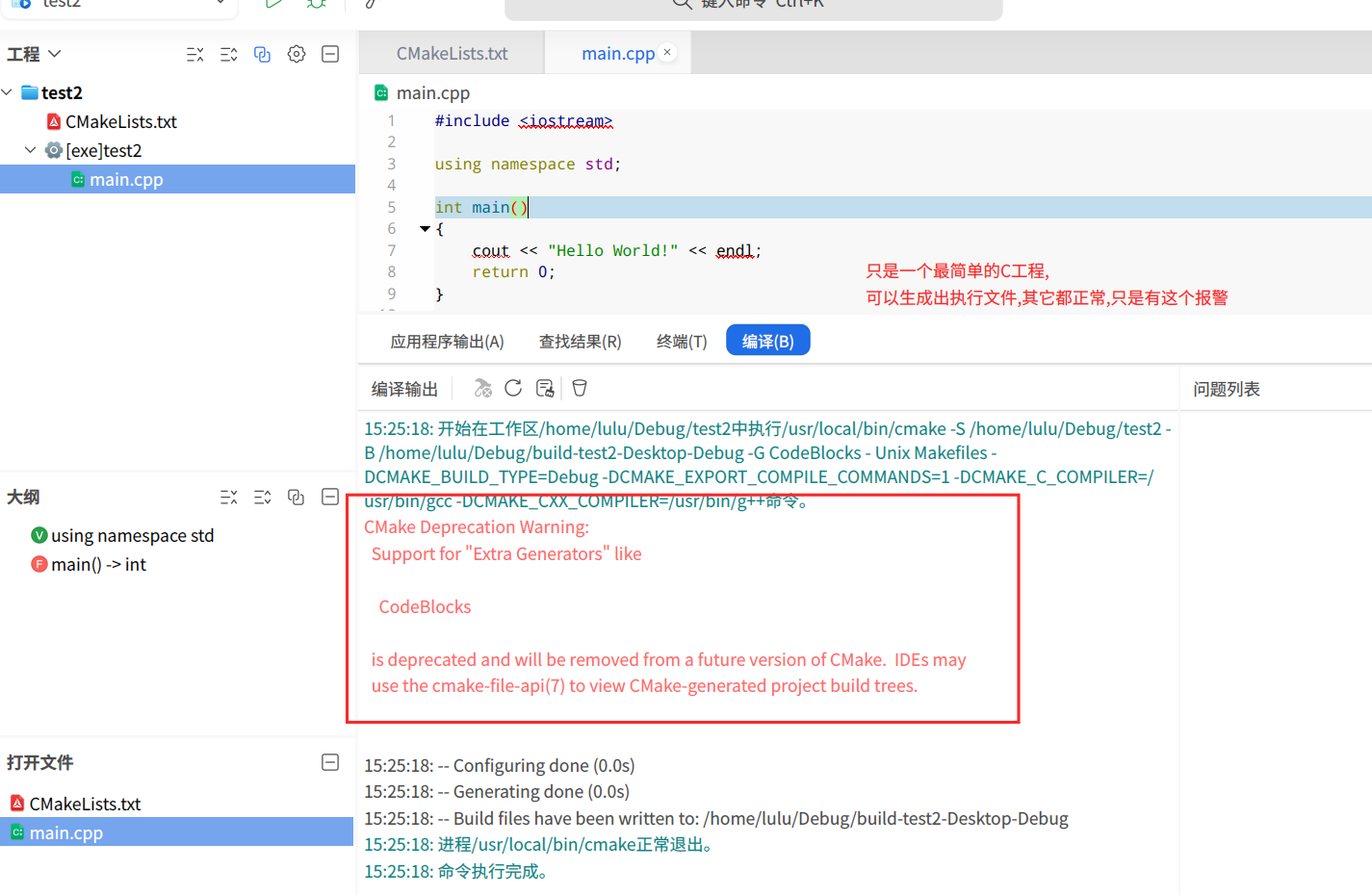Click the stop build hammer icon
The image size is (1372, 895).
(x=482, y=388)
